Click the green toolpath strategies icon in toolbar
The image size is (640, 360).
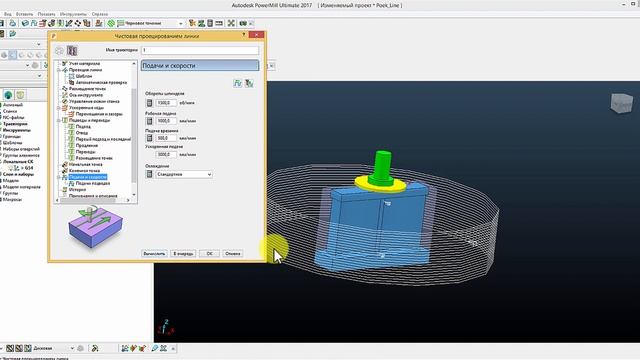(111, 23)
